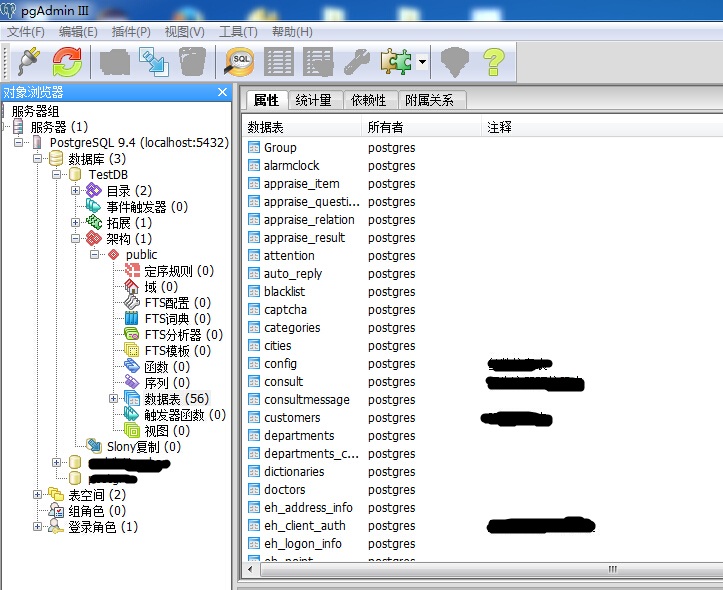Click the 注释 column header
The image size is (723, 590).
[602, 127]
